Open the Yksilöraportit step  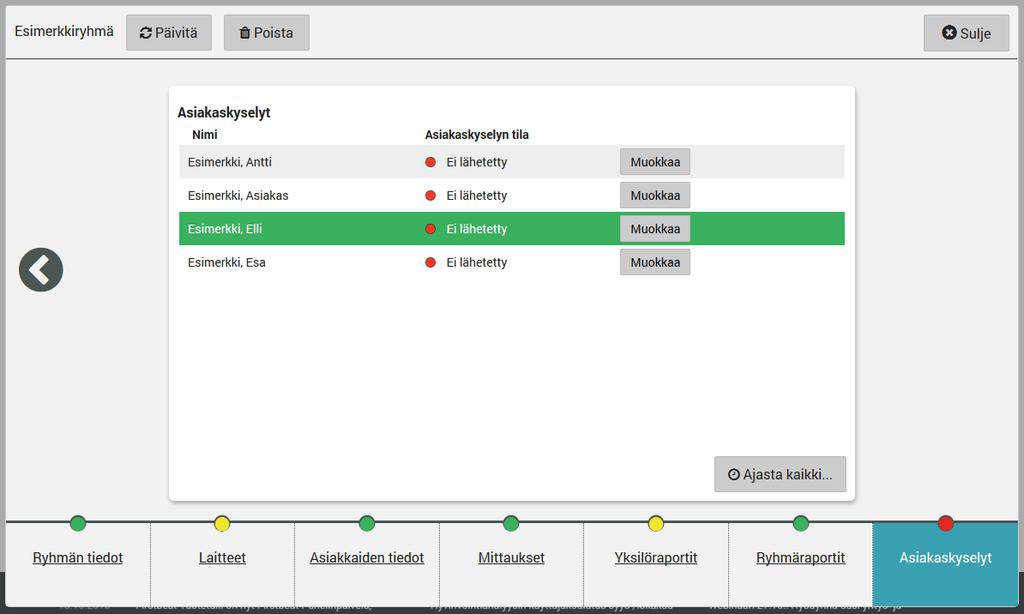[x=656, y=558]
